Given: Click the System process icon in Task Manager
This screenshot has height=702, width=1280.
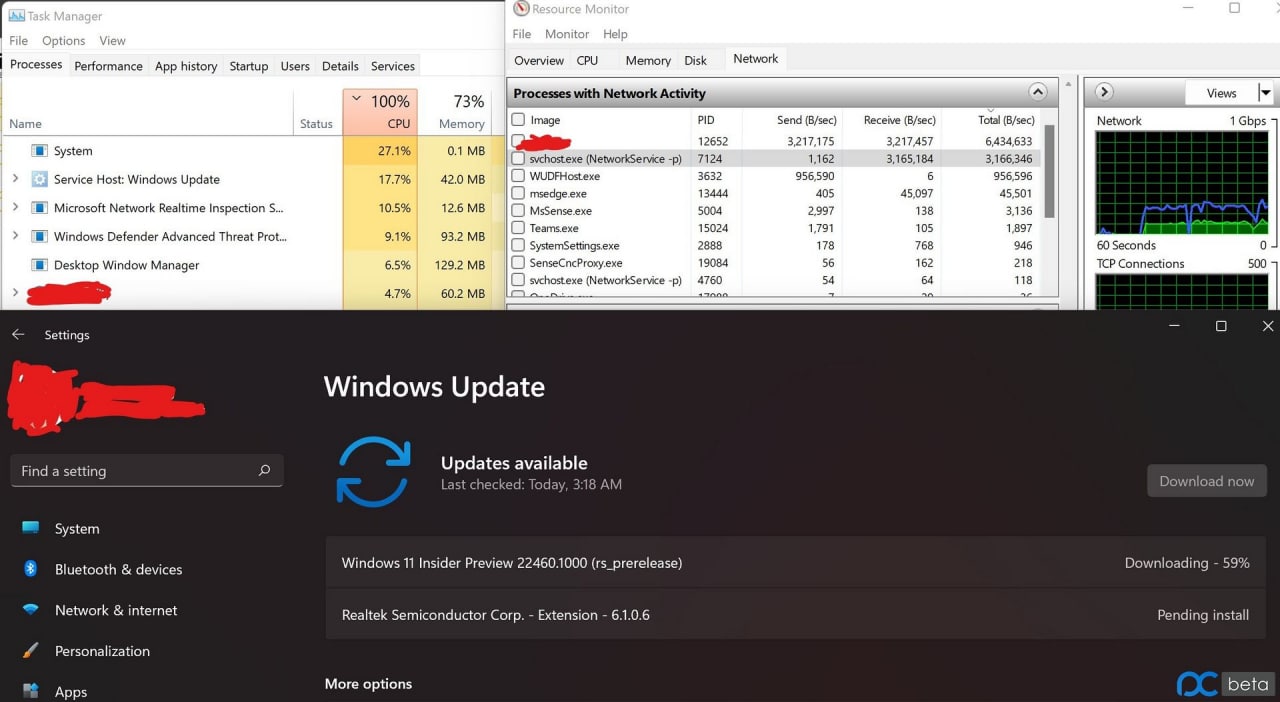Looking at the screenshot, I should [39, 151].
